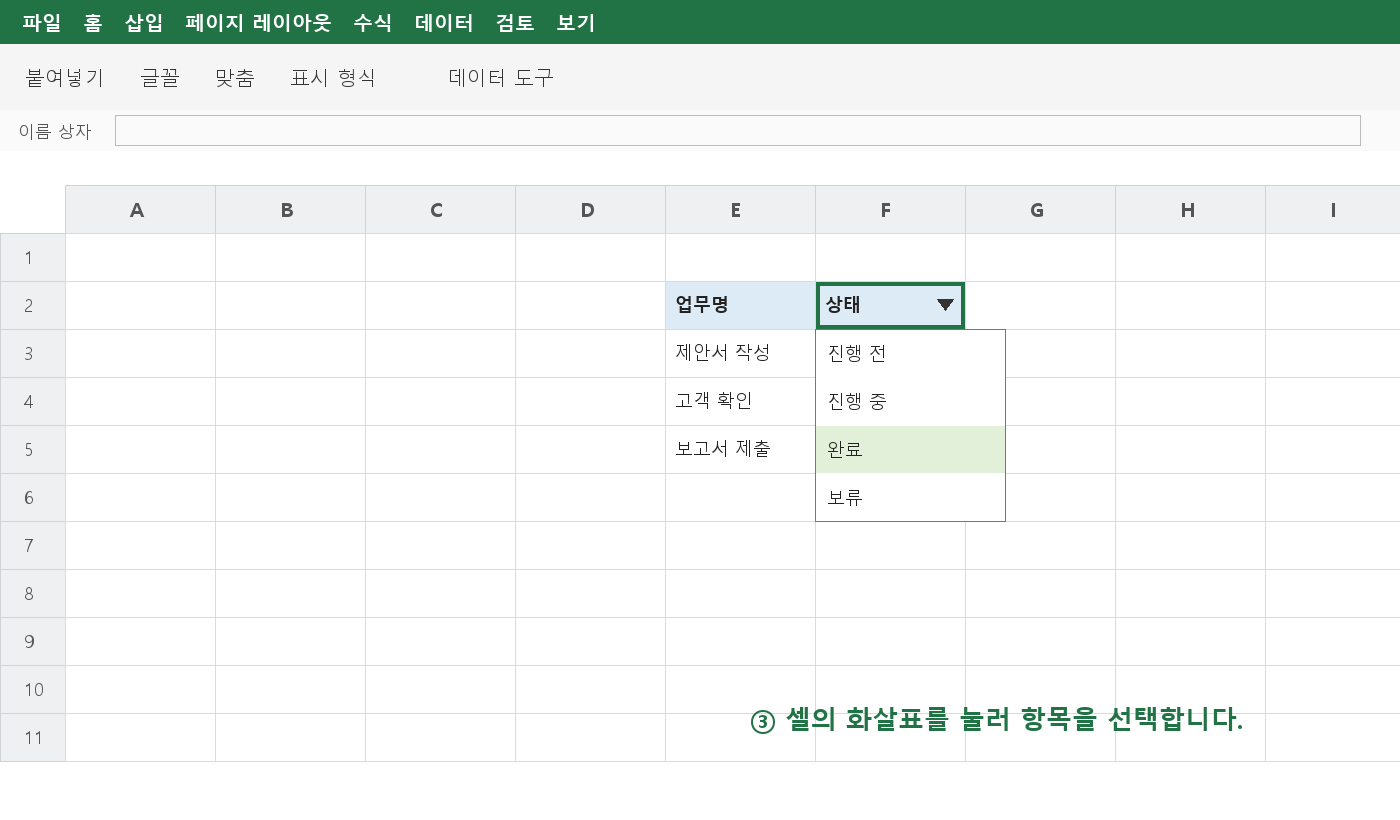
Task: Open the 맞춤 ribbon group
Action: click(x=235, y=78)
